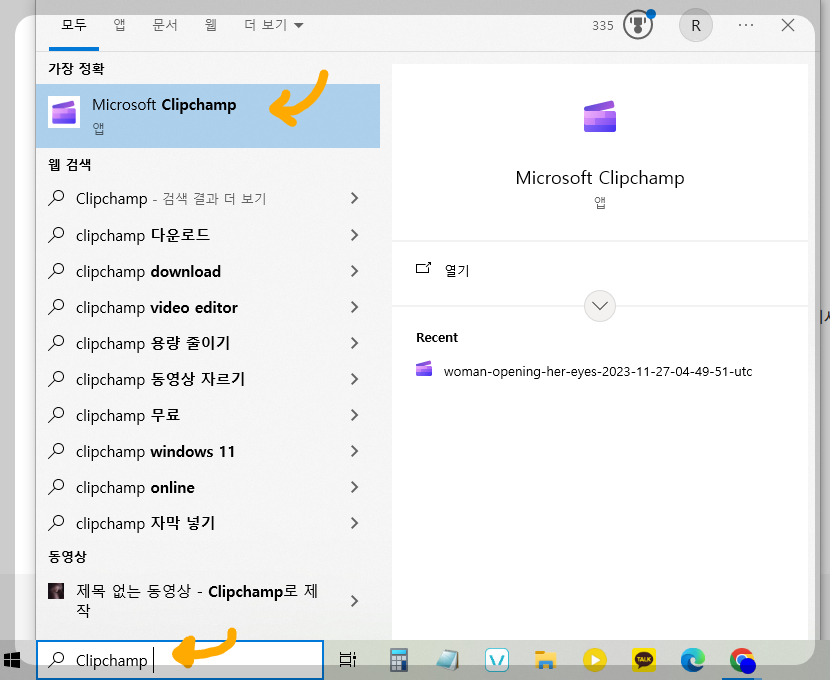Click magnifier icon beside clipchamp 무료
830x680 pixels.
(56, 414)
